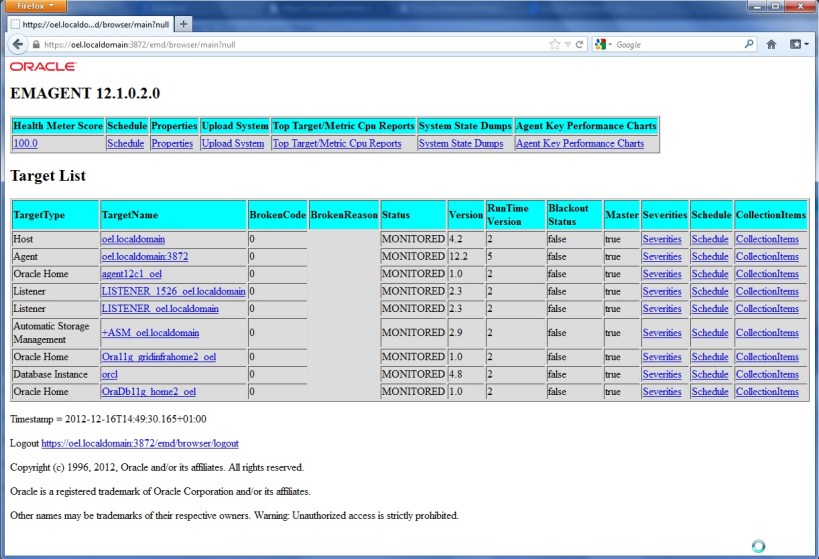The image size is (819, 559).
Task: Open the +ASM_oel.localdomain target link
Action: point(150,333)
